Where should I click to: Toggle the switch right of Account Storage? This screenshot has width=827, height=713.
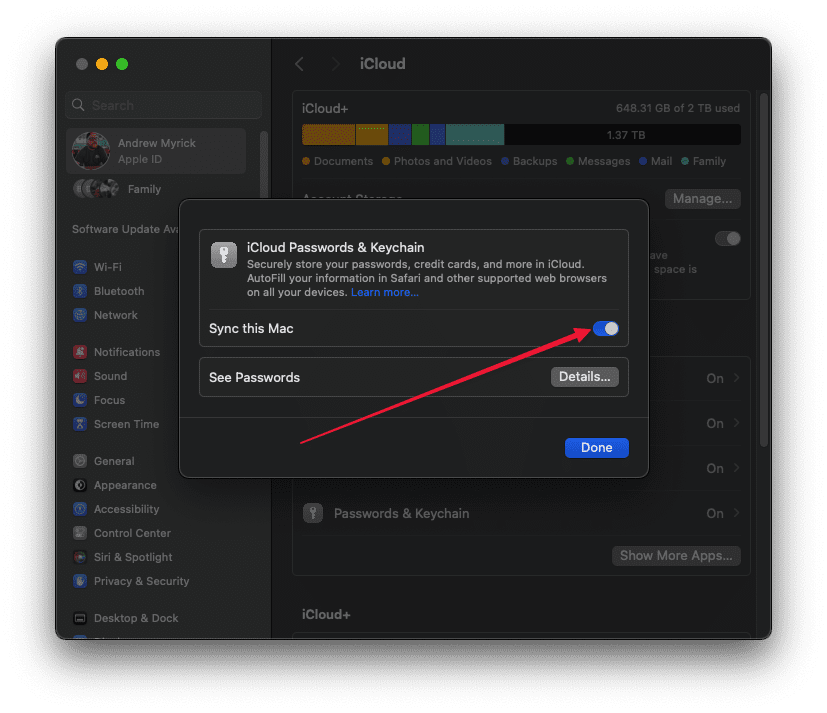point(728,238)
